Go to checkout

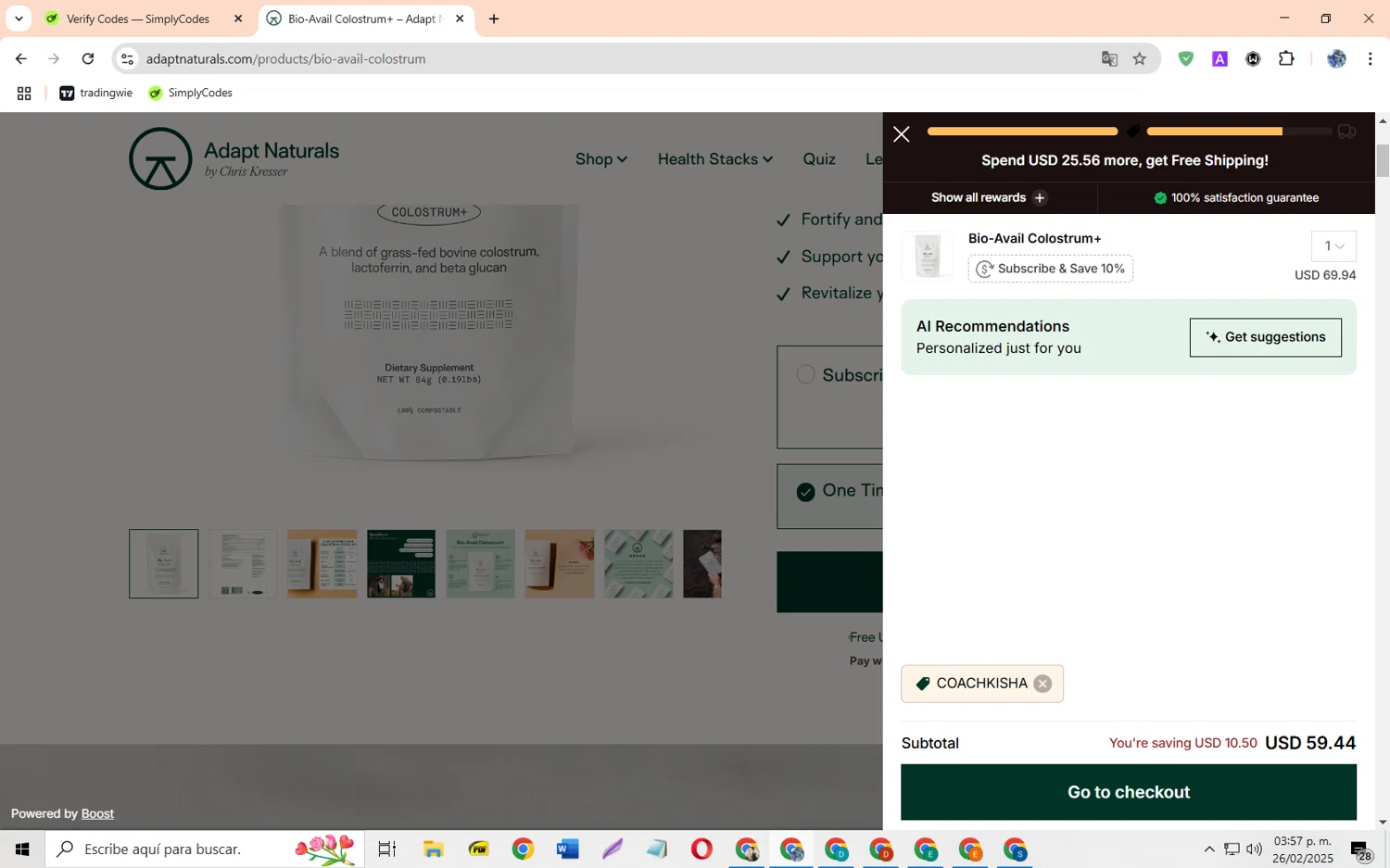click(x=1128, y=792)
